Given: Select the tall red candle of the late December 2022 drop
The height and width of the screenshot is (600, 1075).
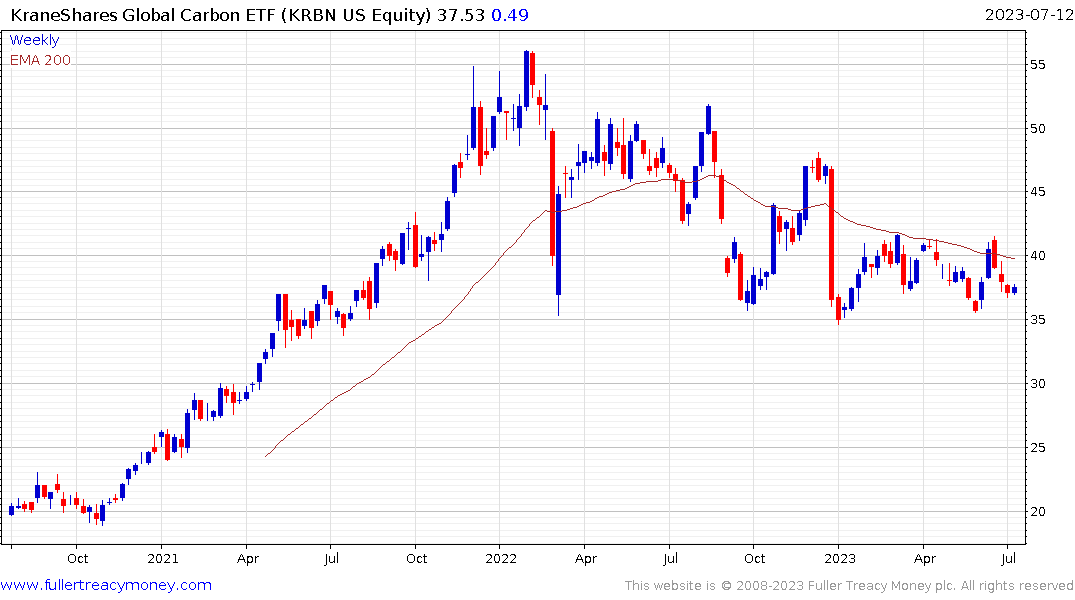Looking at the screenshot, I should (x=832, y=235).
